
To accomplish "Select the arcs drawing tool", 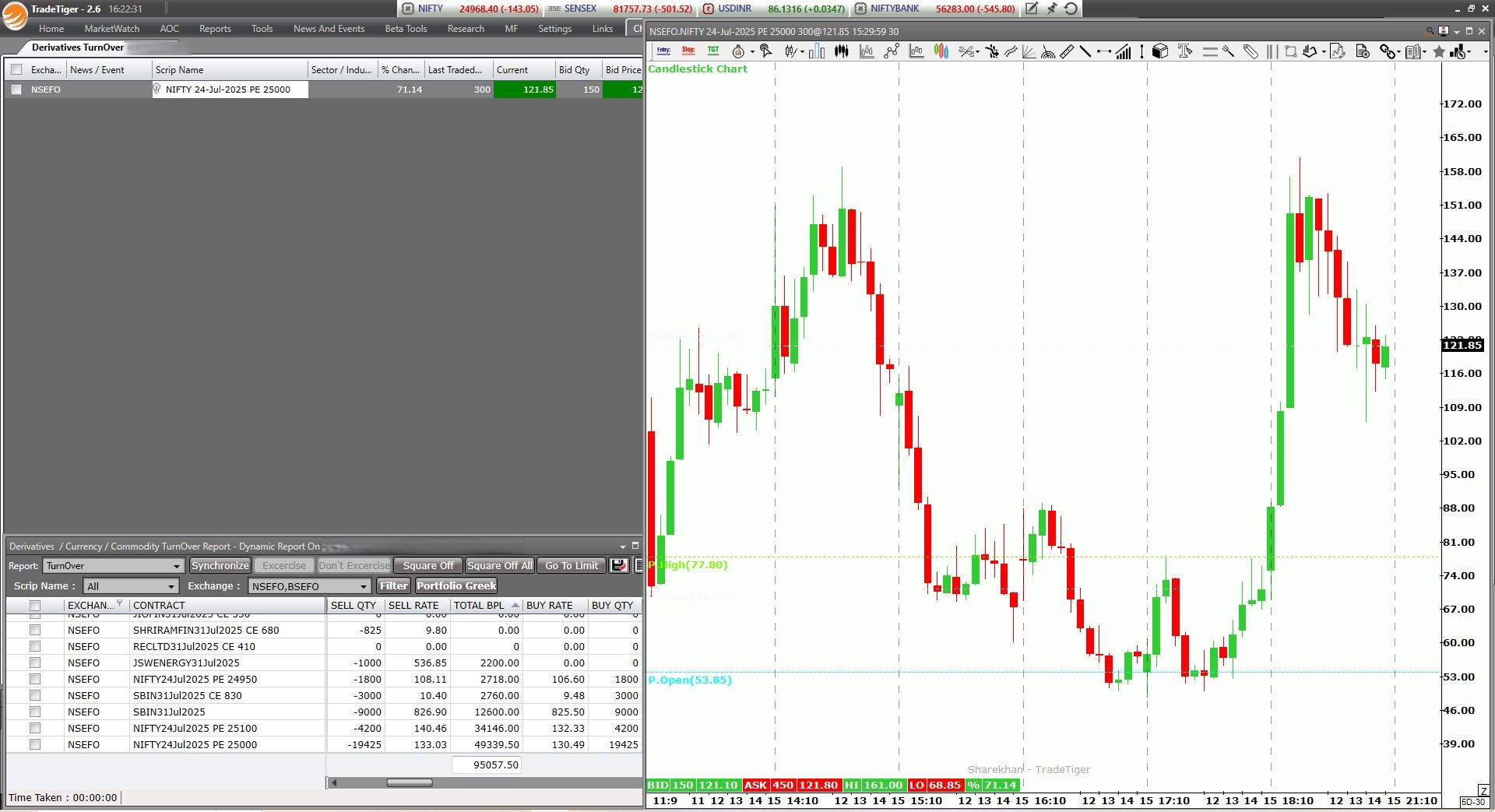I will pos(1048,52).
